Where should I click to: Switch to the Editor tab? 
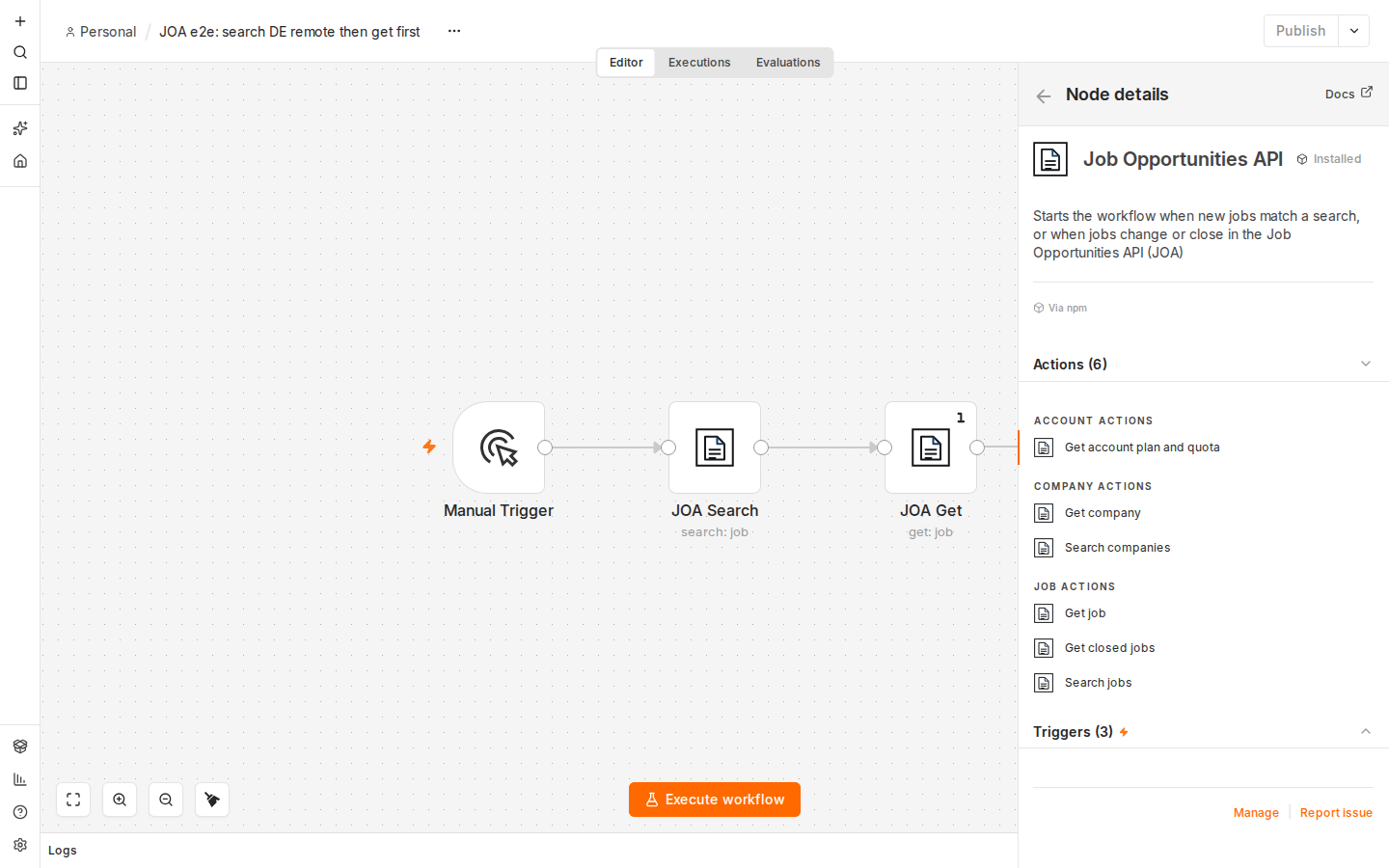tap(626, 63)
